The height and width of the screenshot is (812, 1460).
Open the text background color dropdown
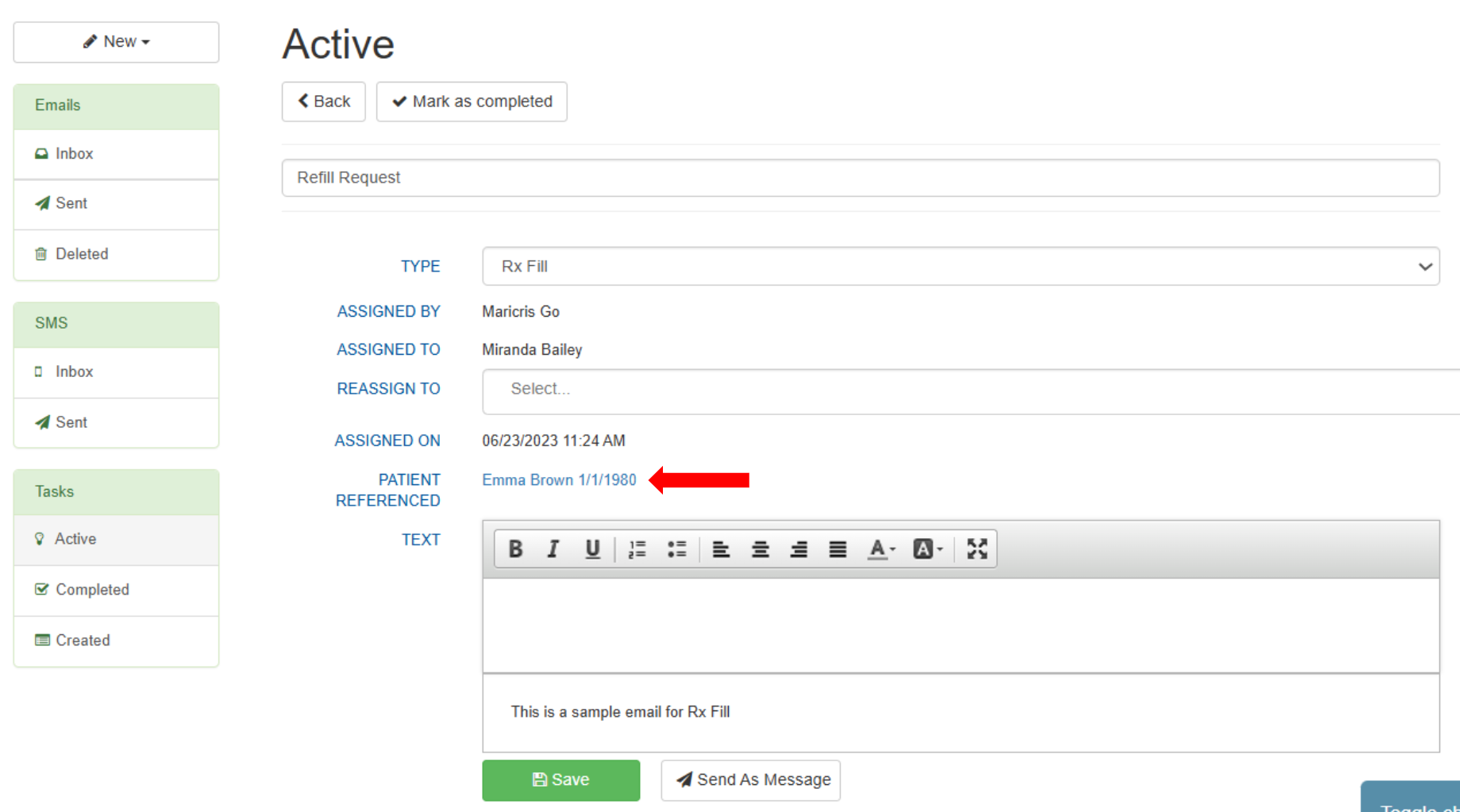click(x=927, y=548)
